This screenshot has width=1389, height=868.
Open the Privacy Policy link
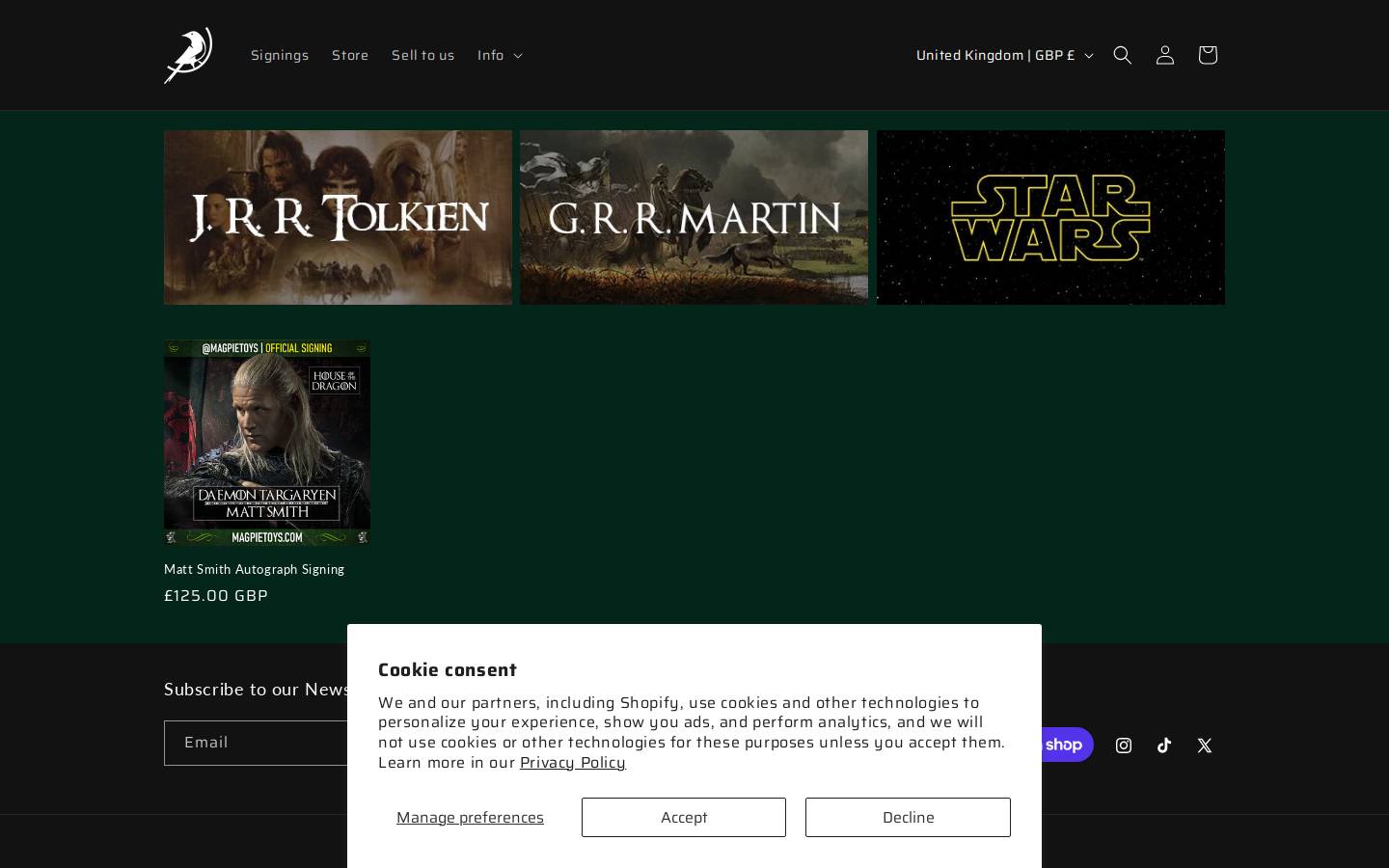click(573, 762)
